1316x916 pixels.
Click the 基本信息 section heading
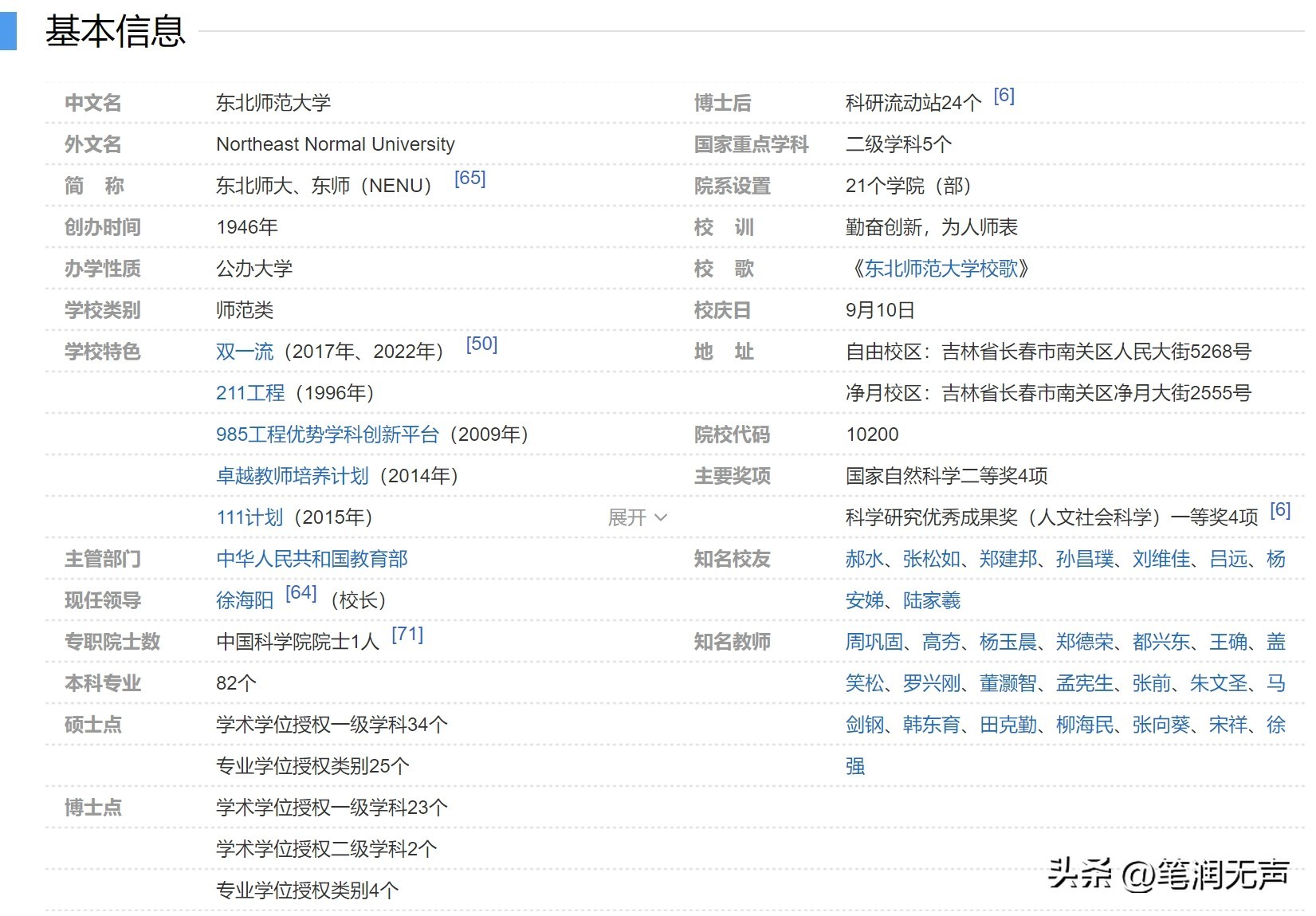[116, 32]
